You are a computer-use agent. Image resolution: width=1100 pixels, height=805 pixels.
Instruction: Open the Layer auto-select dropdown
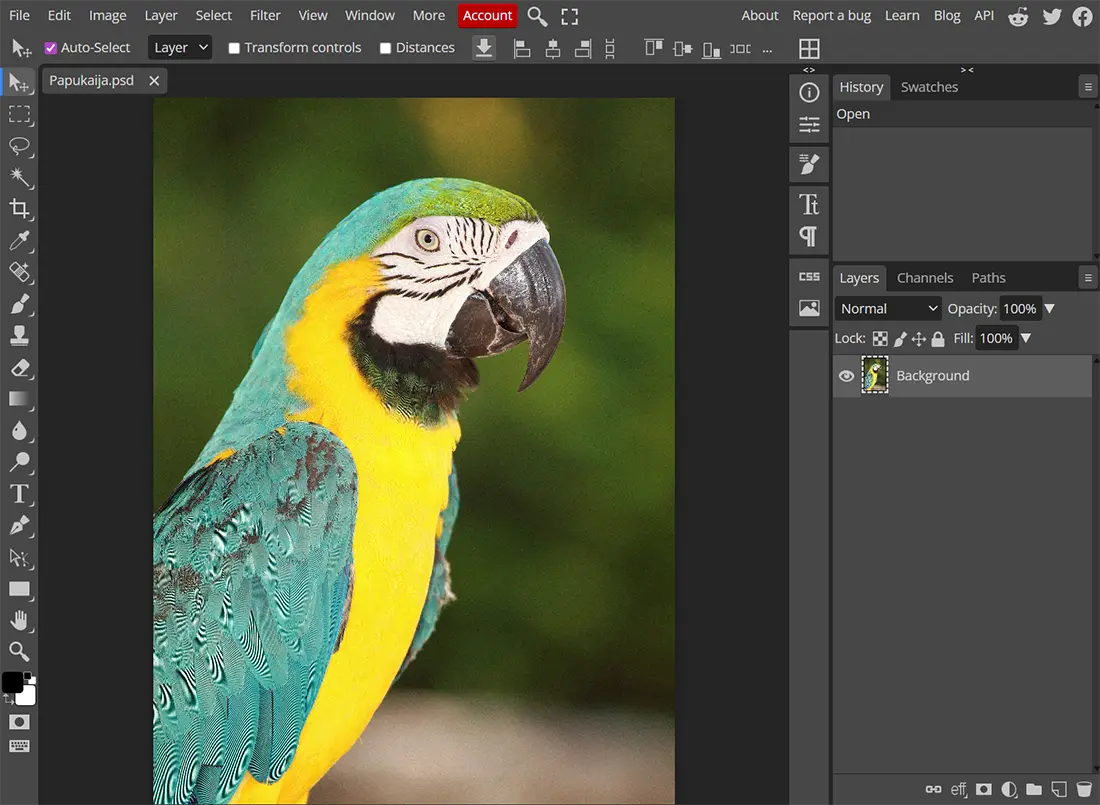pos(180,47)
